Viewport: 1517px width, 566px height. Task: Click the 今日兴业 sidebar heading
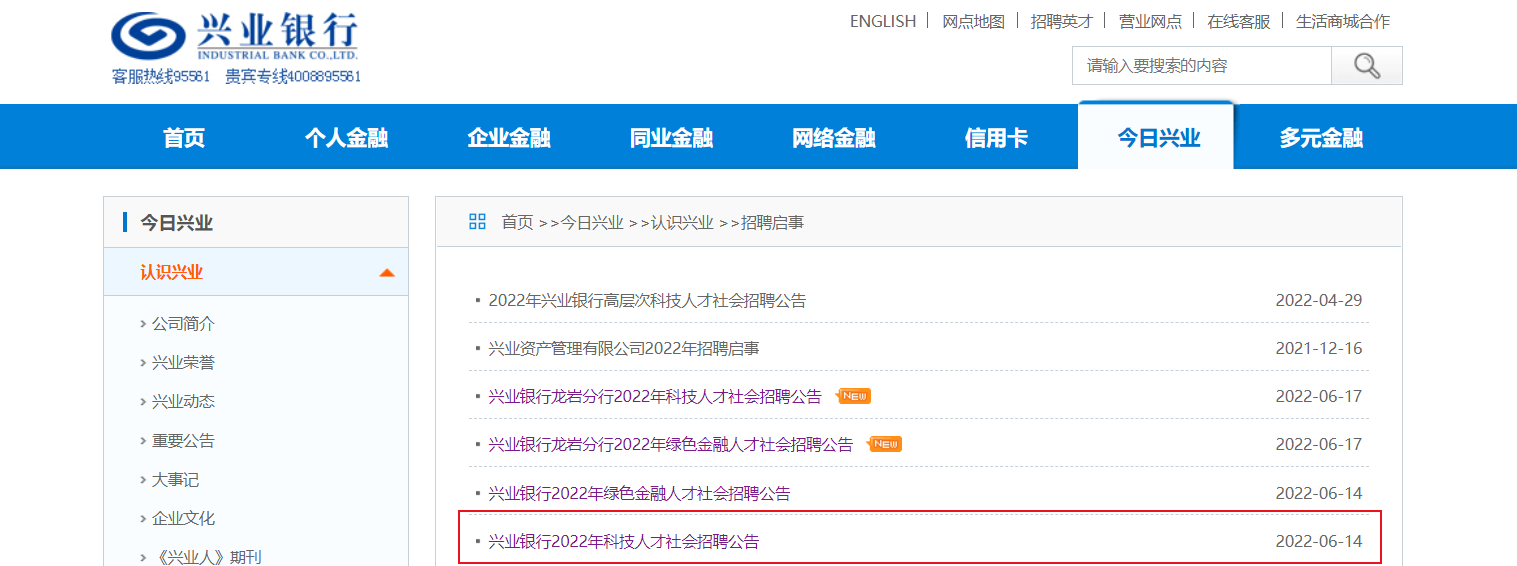click(x=176, y=223)
